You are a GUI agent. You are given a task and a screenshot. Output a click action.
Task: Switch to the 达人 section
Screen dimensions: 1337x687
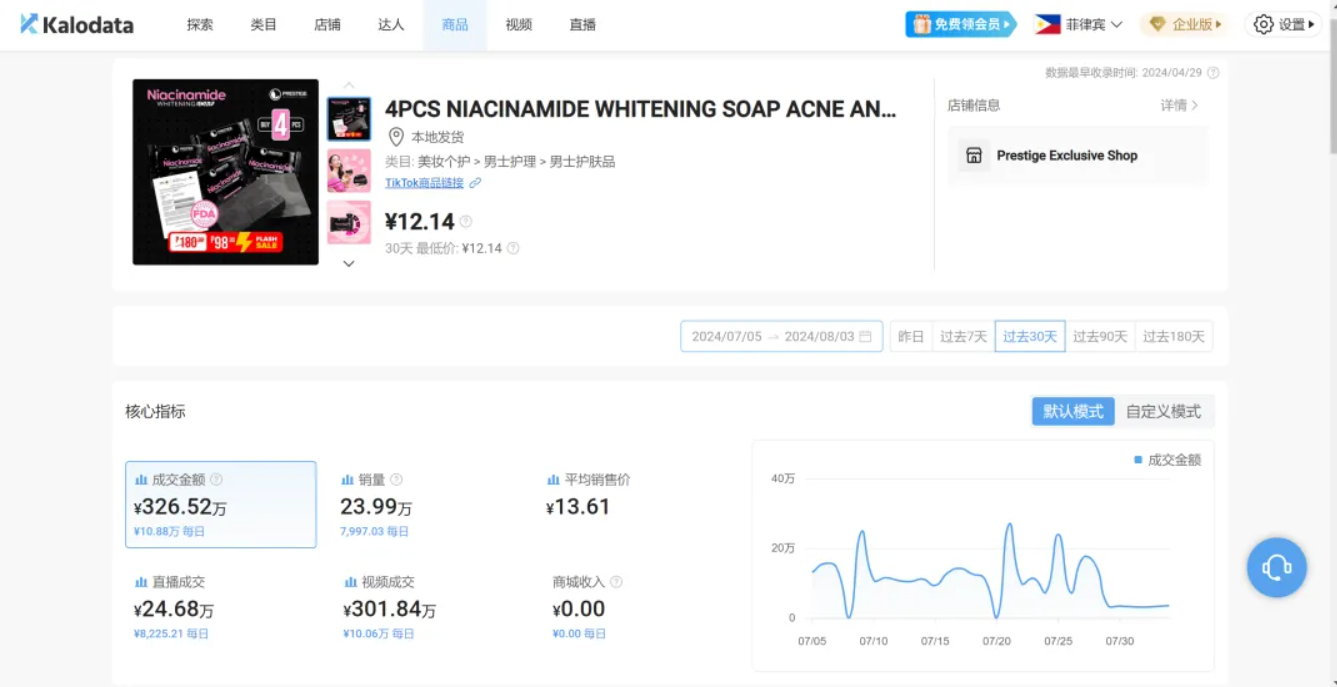[x=391, y=25]
